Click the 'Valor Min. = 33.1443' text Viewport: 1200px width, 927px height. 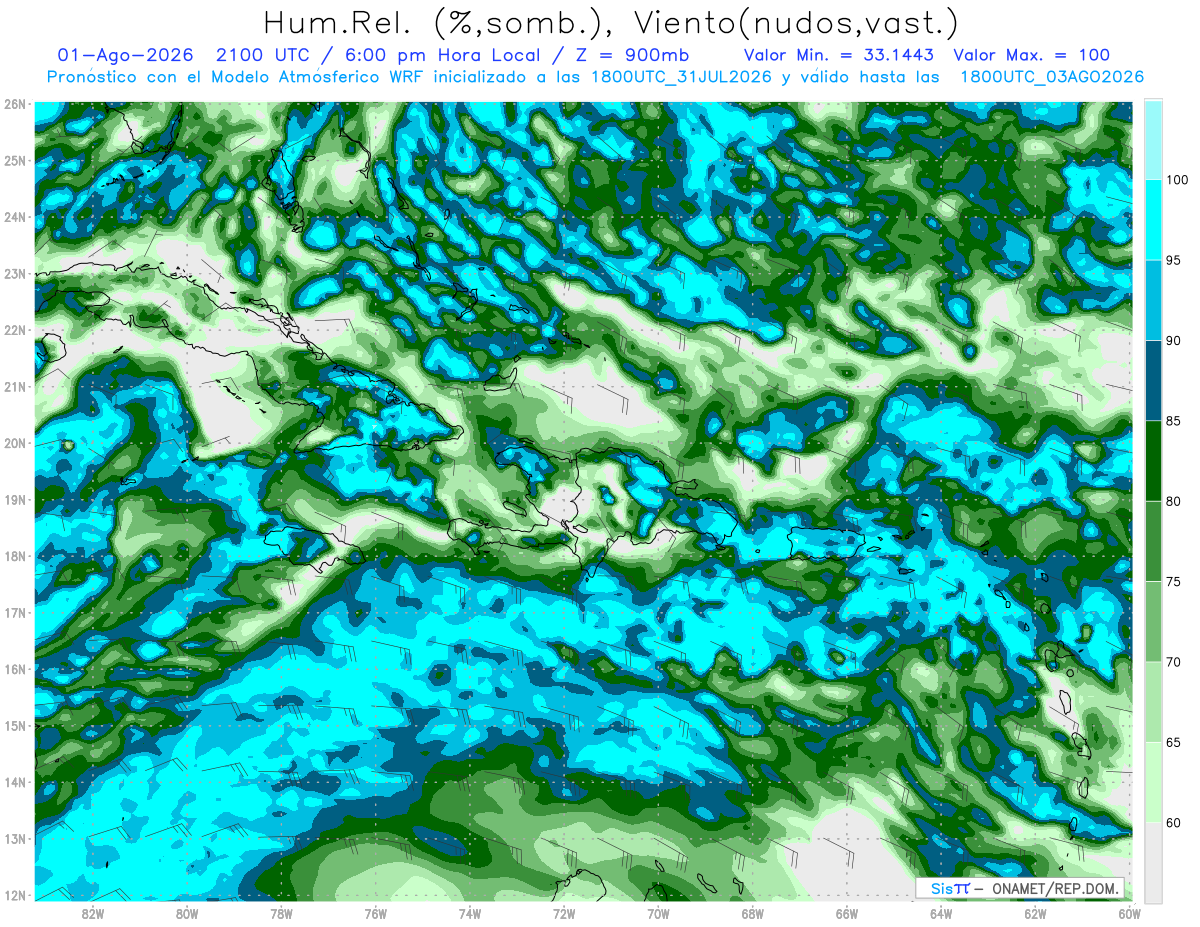tap(839, 55)
